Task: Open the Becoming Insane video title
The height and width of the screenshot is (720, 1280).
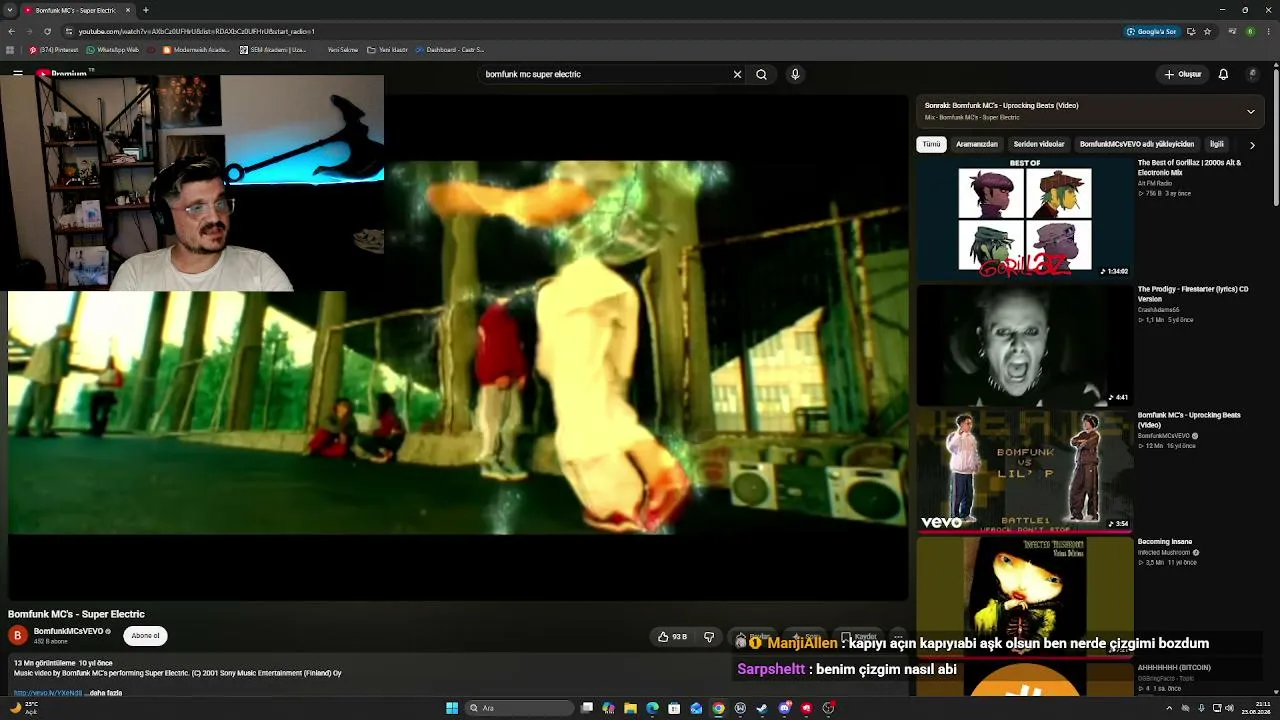Action: (1164, 542)
